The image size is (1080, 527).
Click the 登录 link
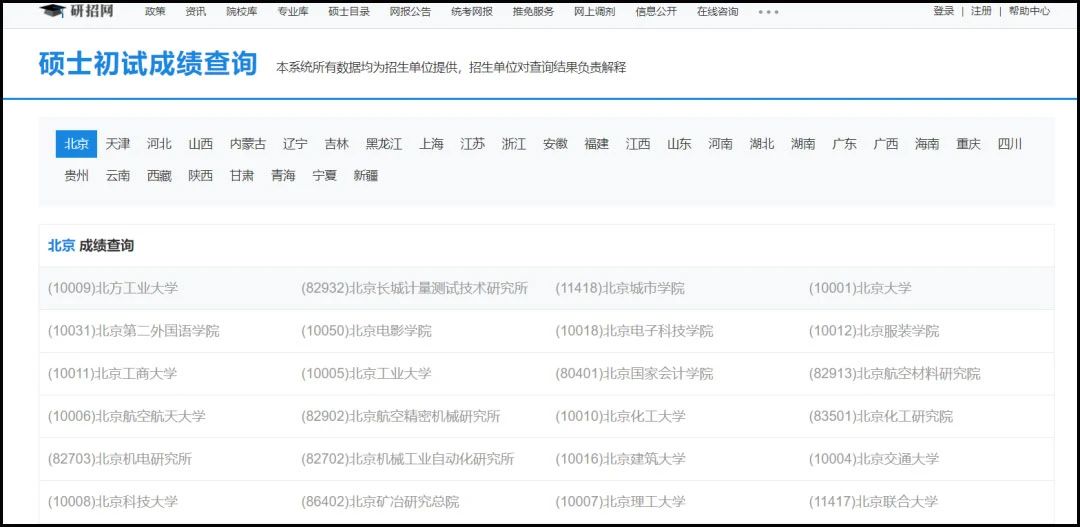point(943,11)
